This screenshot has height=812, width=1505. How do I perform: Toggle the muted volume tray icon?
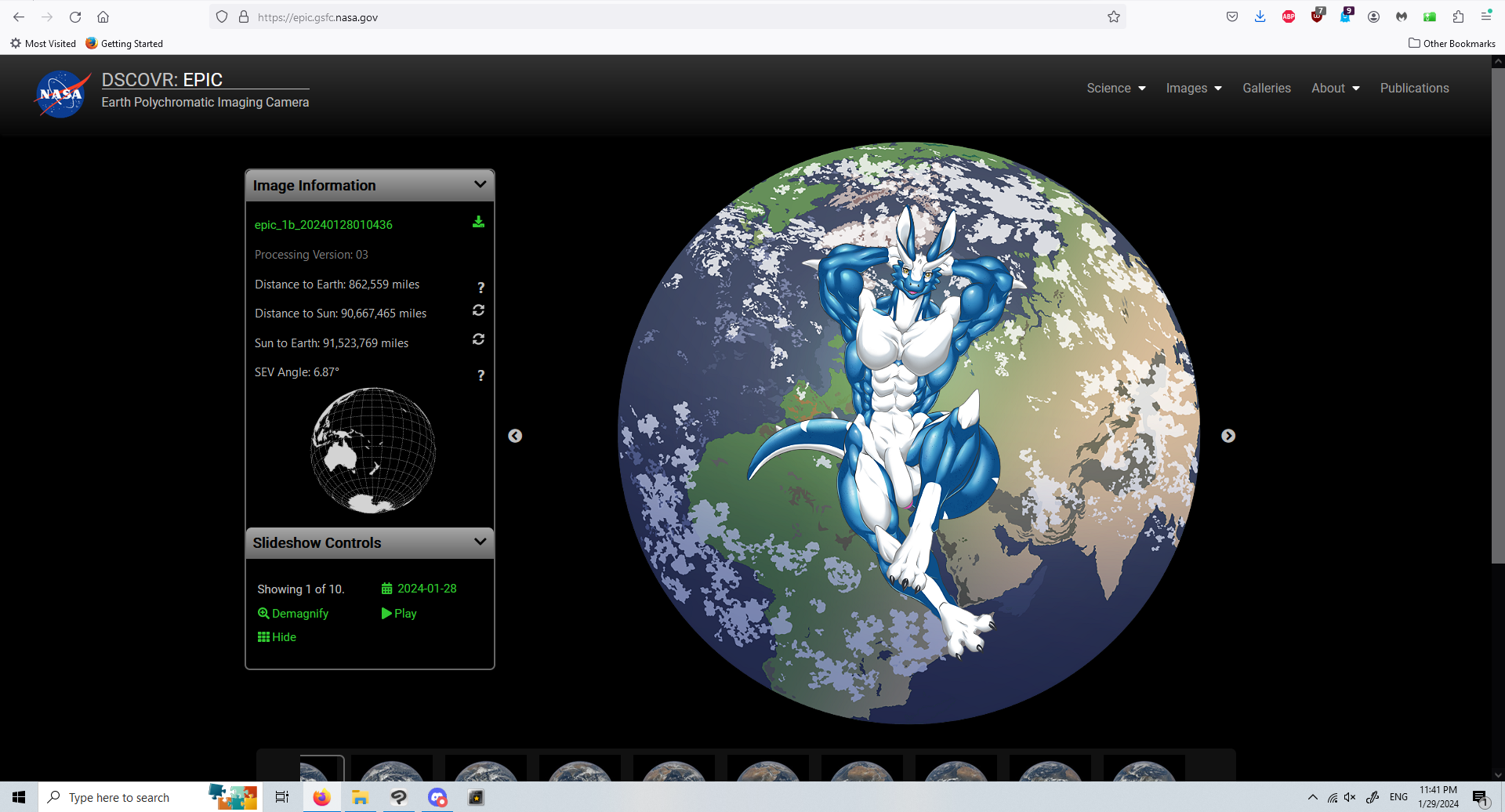(1350, 797)
